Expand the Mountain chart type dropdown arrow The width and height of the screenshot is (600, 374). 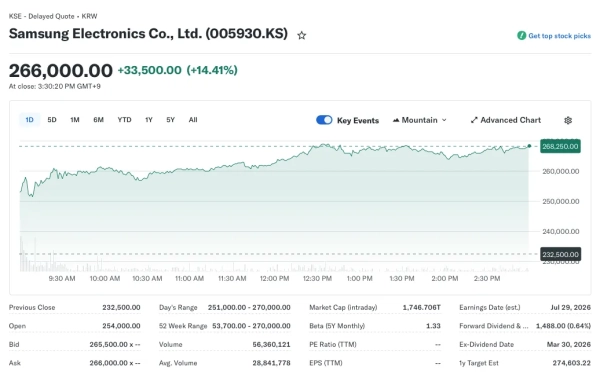(x=444, y=120)
